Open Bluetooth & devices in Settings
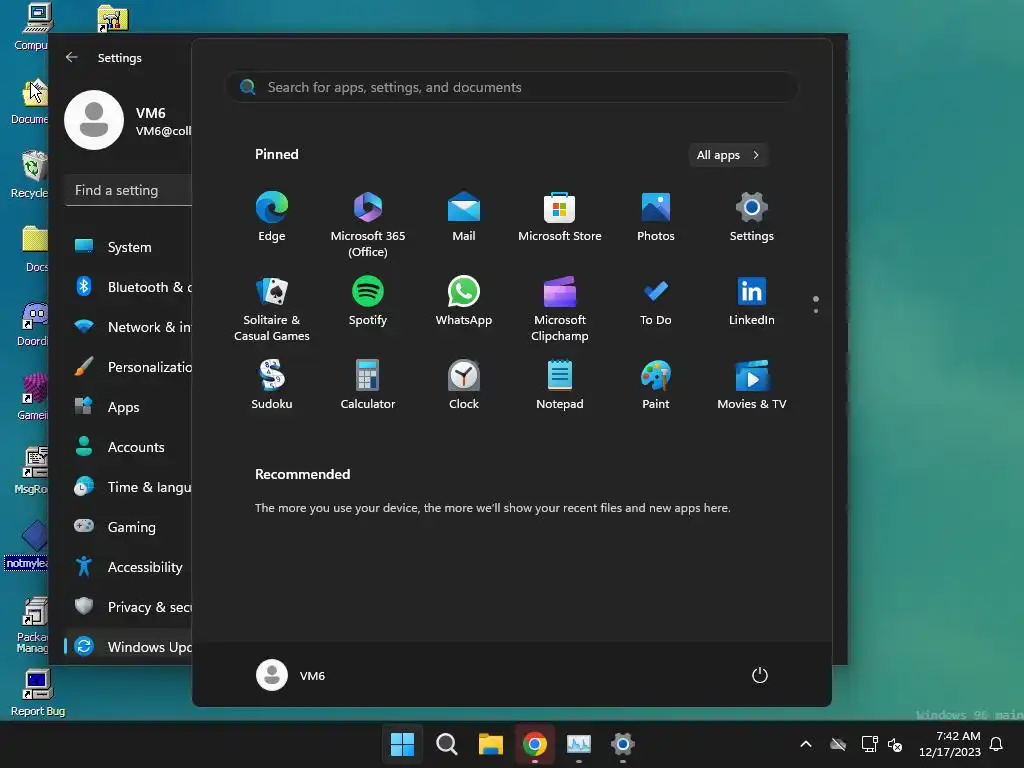The image size is (1024, 768). point(129,287)
